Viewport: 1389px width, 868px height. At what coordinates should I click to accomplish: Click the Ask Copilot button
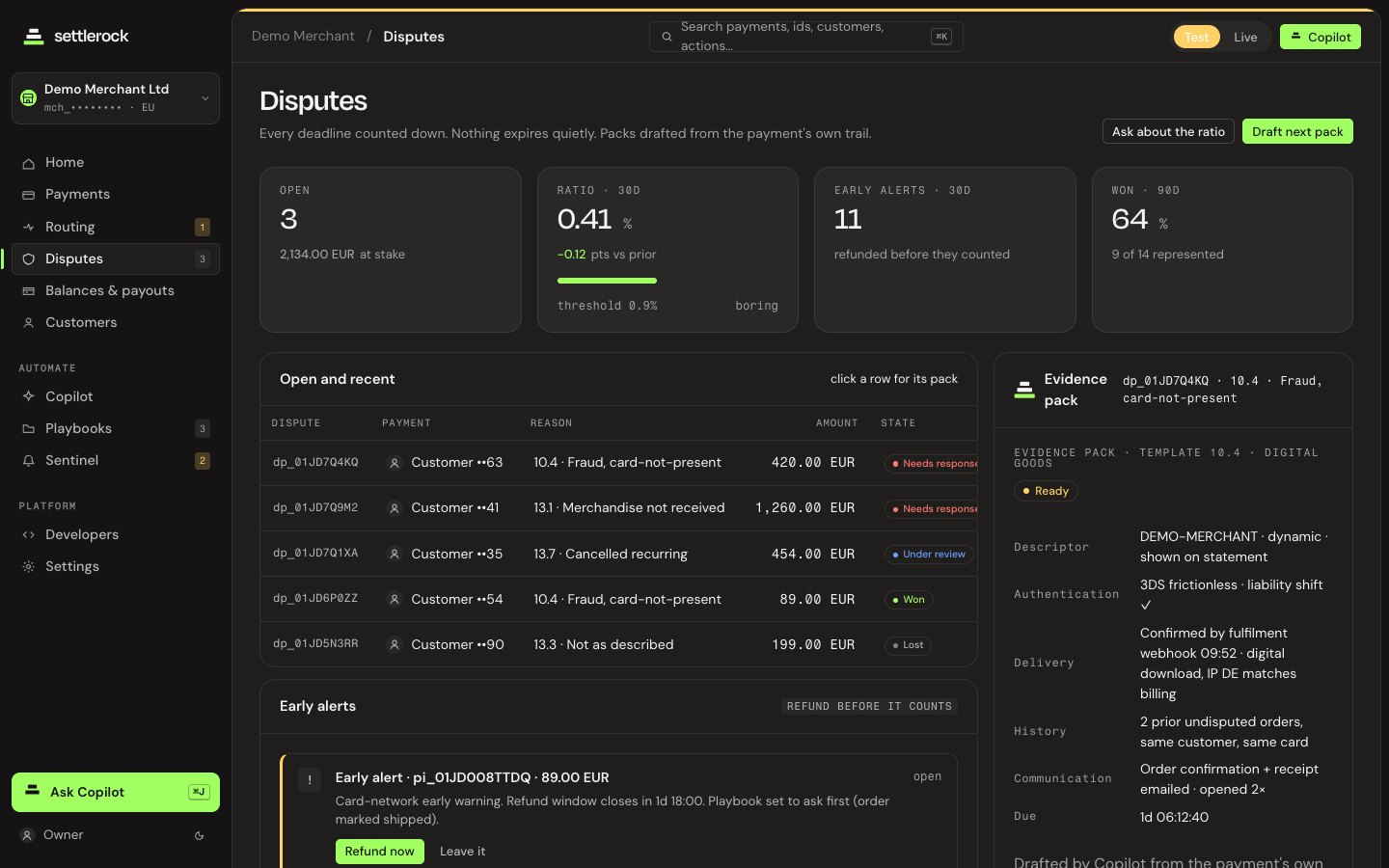(x=116, y=793)
